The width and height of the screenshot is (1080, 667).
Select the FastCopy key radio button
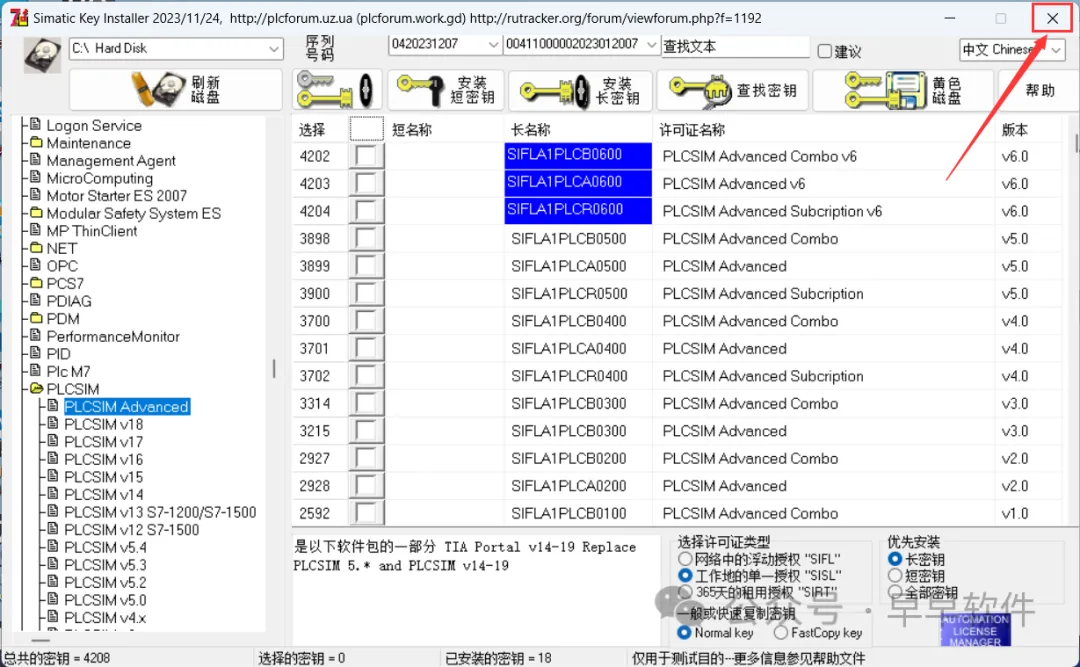pyautogui.click(x=780, y=633)
